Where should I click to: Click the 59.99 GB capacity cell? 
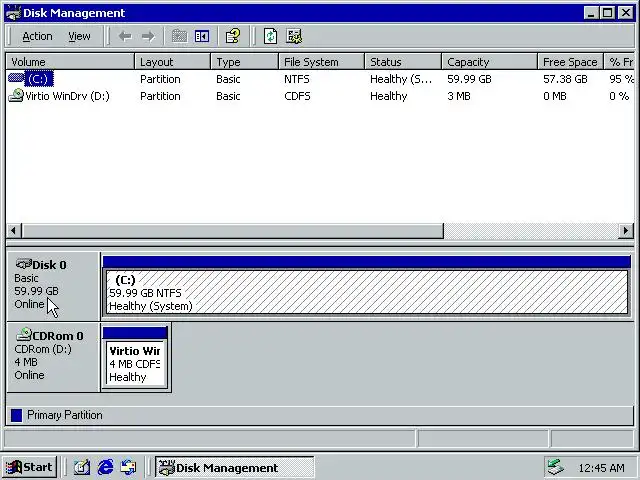[x=469, y=79]
